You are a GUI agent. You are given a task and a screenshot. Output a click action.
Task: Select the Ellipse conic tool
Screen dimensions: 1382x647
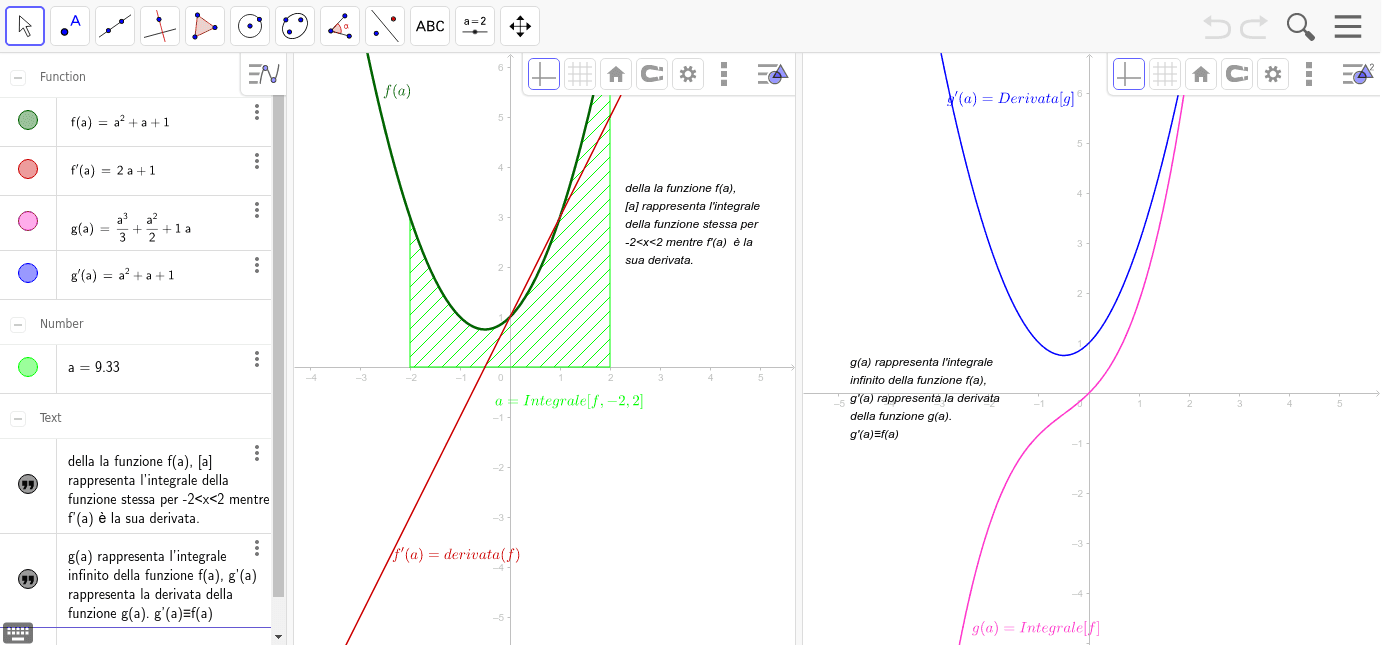(x=295, y=26)
